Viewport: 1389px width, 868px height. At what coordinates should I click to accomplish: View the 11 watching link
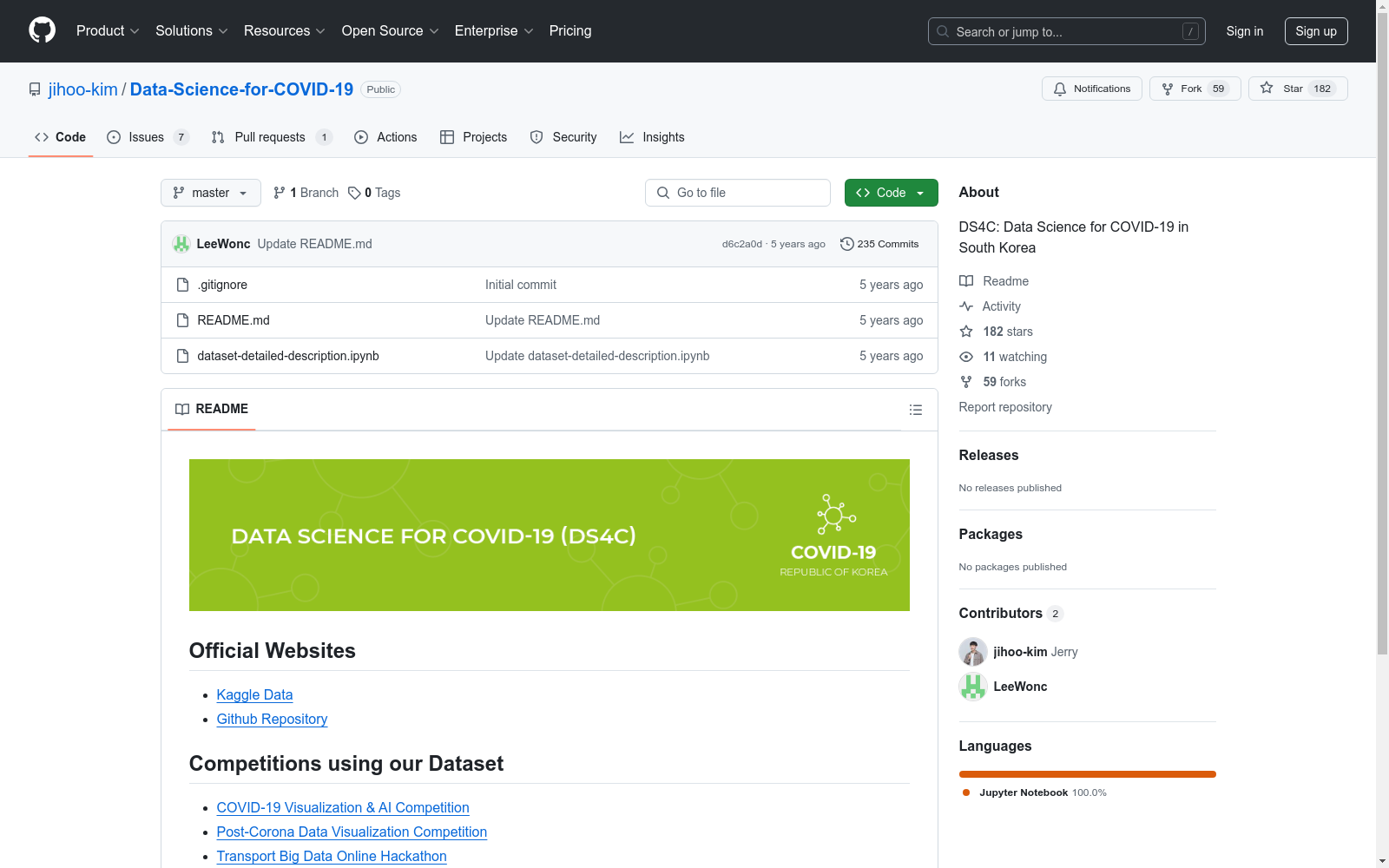click(x=1003, y=357)
